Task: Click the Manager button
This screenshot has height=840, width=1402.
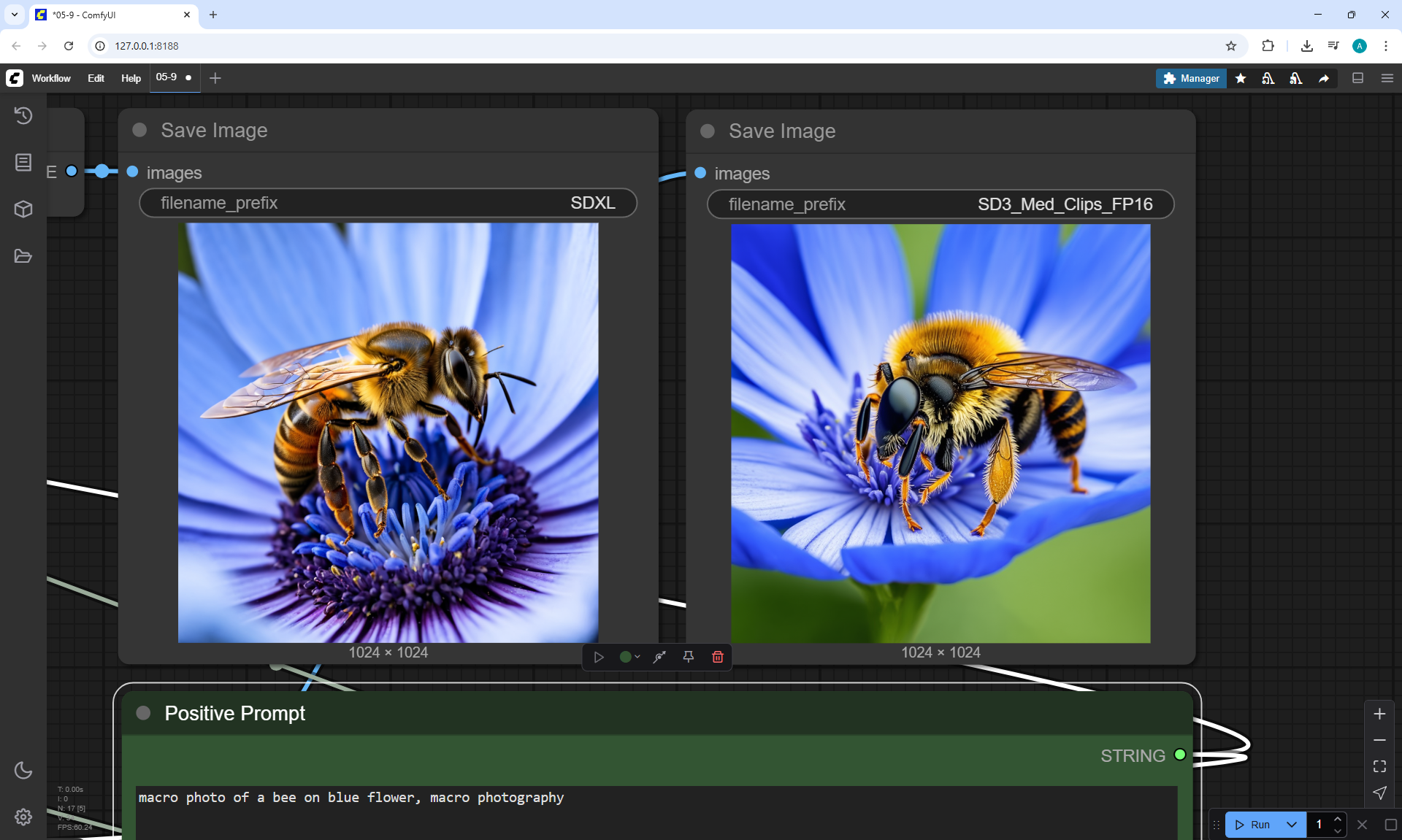Action: coord(1191,78)
